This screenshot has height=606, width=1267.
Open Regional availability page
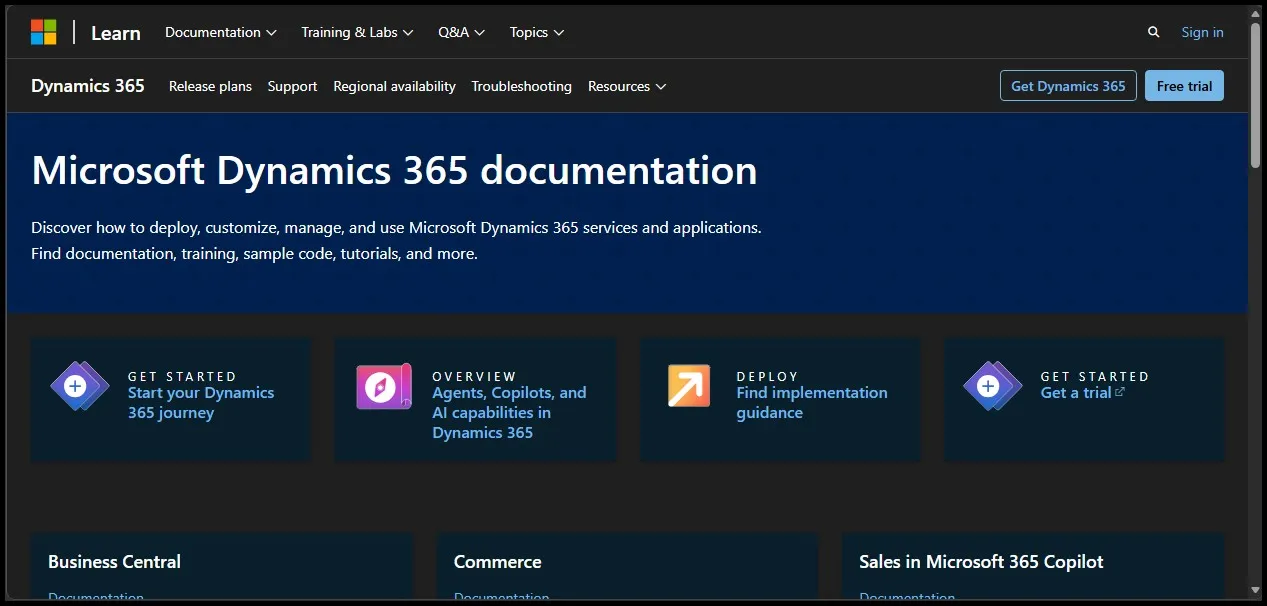394,86
